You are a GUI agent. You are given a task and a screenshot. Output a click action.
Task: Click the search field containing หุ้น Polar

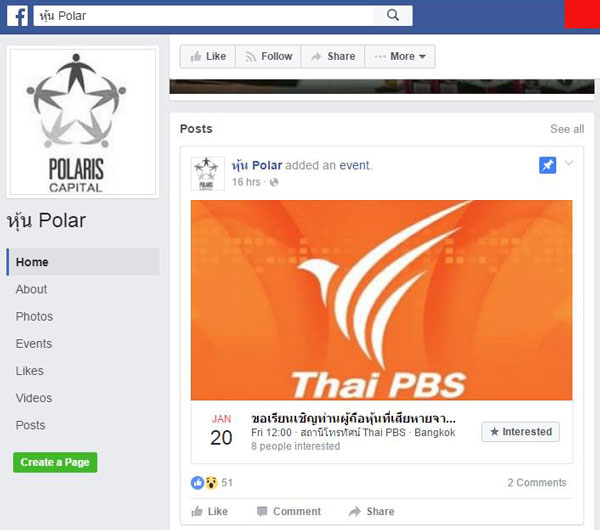click(203, 16)
